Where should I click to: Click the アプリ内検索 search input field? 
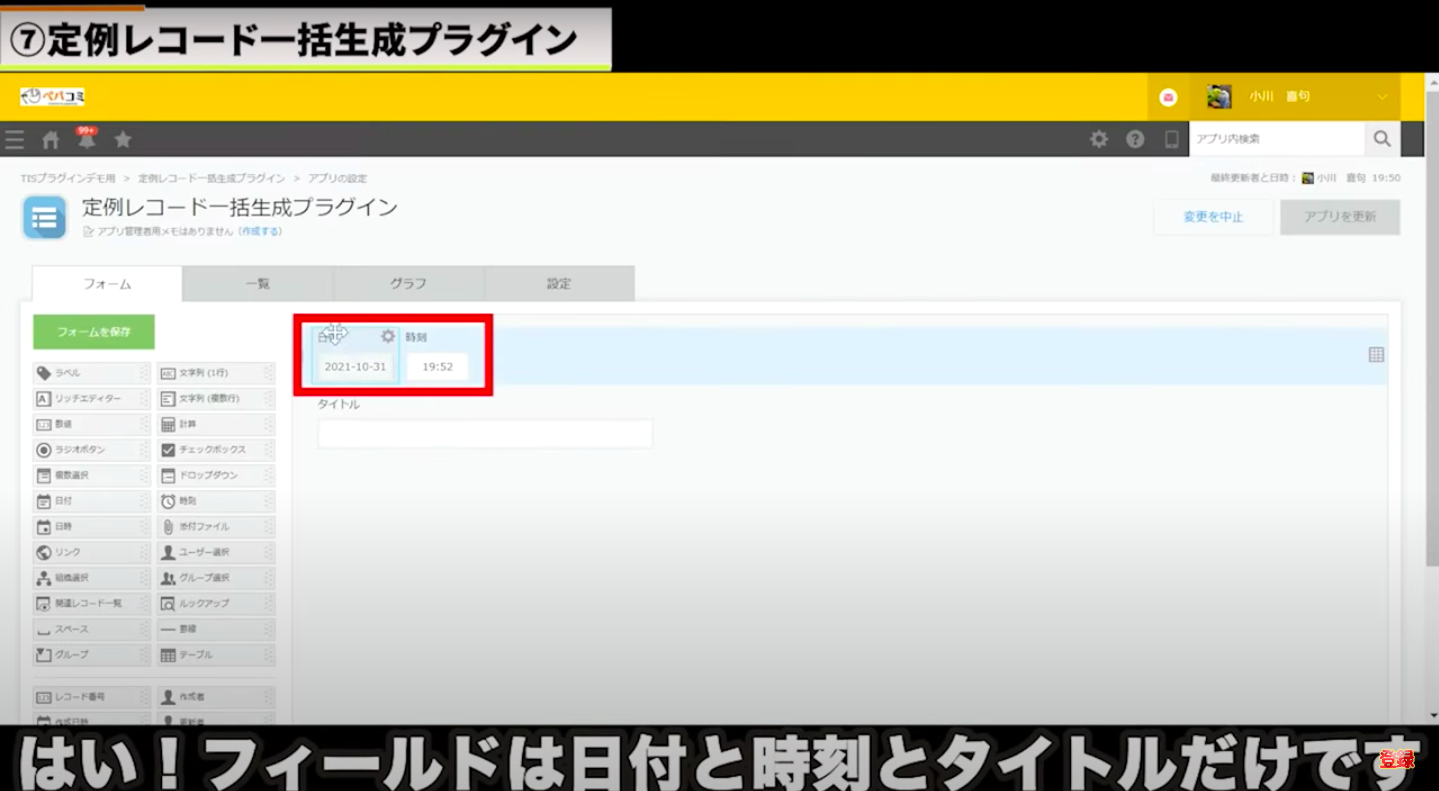click(1276, 140)
